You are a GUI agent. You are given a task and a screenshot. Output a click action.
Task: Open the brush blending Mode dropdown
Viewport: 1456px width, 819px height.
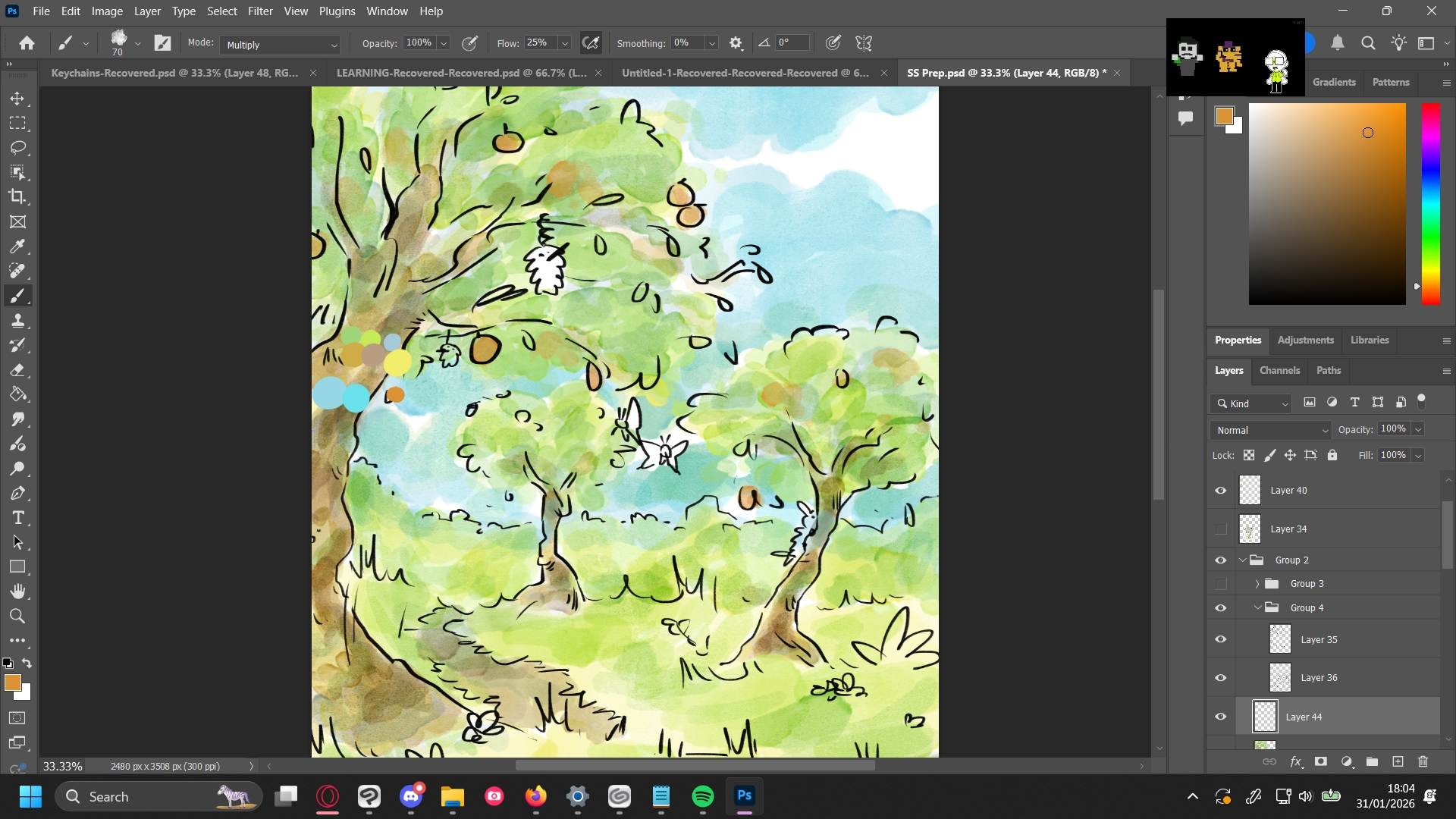280,45
